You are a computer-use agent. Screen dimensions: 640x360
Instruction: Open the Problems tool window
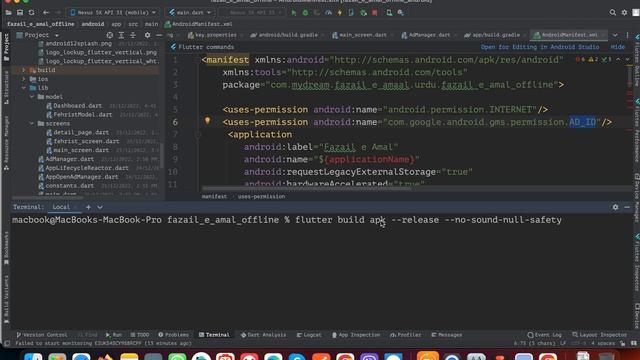point(173,335)
